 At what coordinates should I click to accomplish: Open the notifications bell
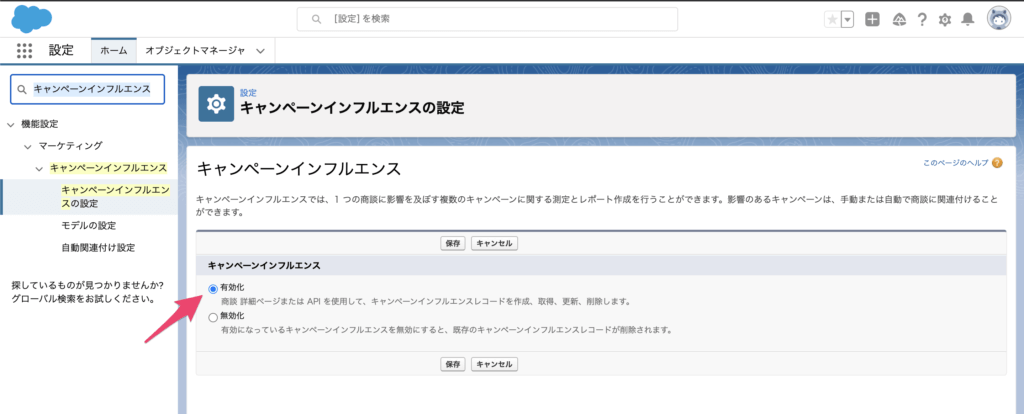pos(967,19)
